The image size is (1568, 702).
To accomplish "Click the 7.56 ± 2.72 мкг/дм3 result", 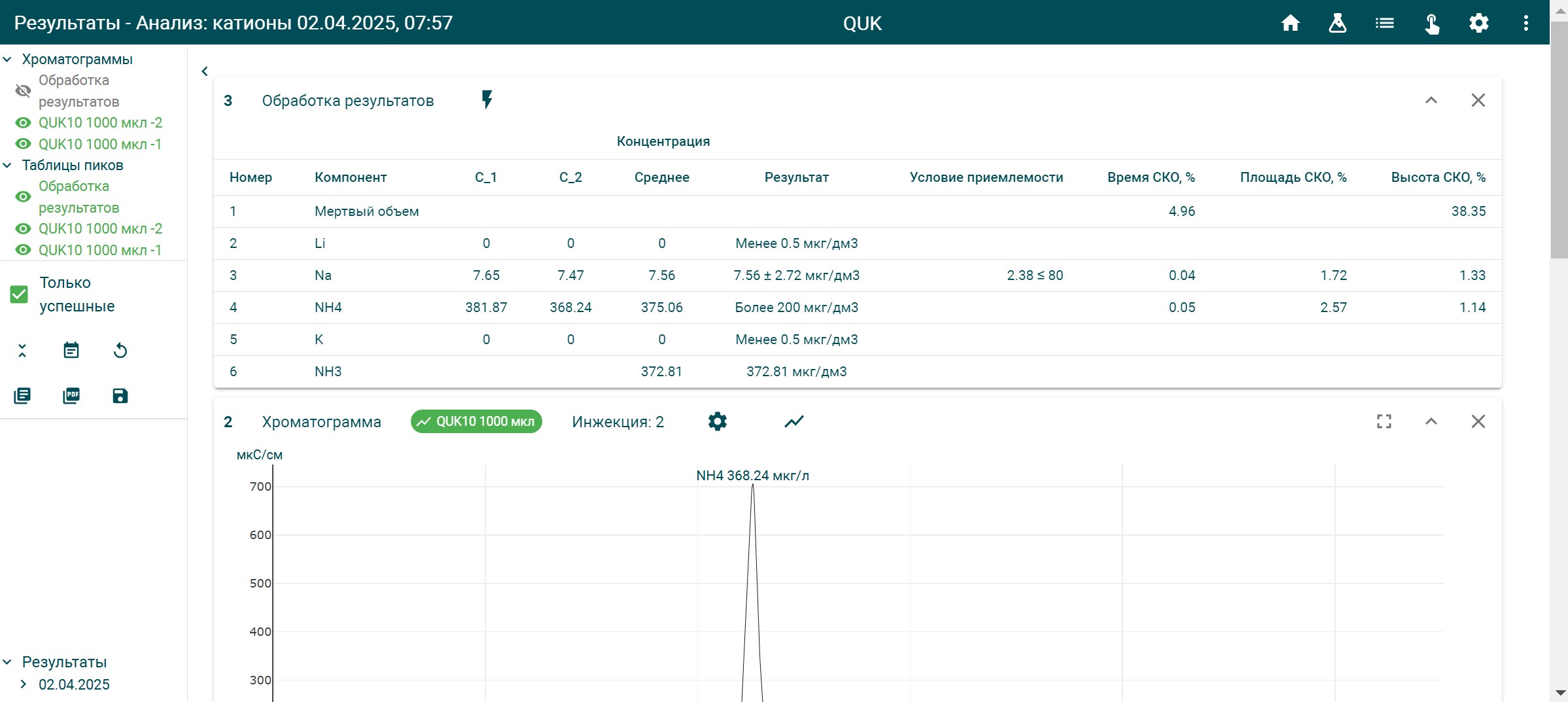I will click(796, 275).
